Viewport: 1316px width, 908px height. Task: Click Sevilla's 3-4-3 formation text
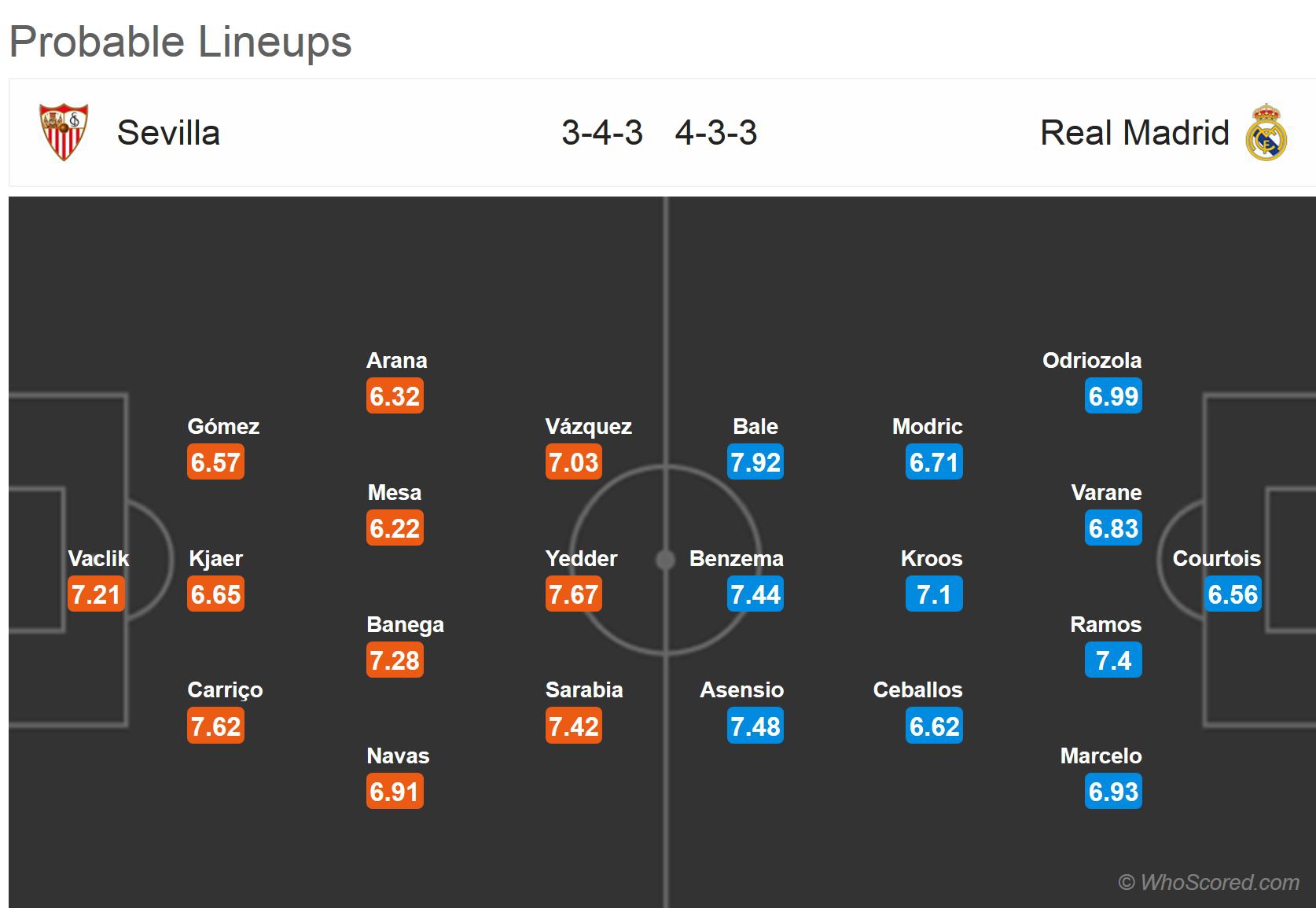tap(602, 132)
